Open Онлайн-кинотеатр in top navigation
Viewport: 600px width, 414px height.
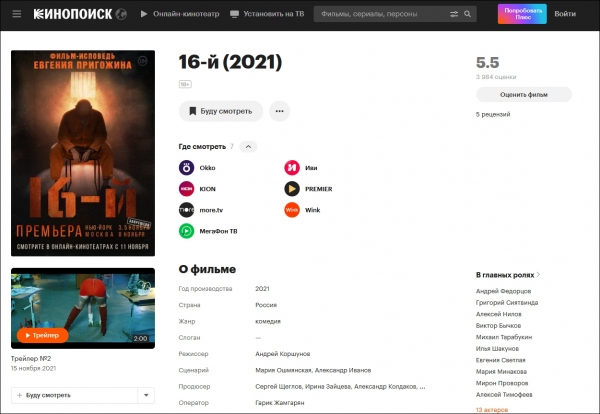click(180, 14)
